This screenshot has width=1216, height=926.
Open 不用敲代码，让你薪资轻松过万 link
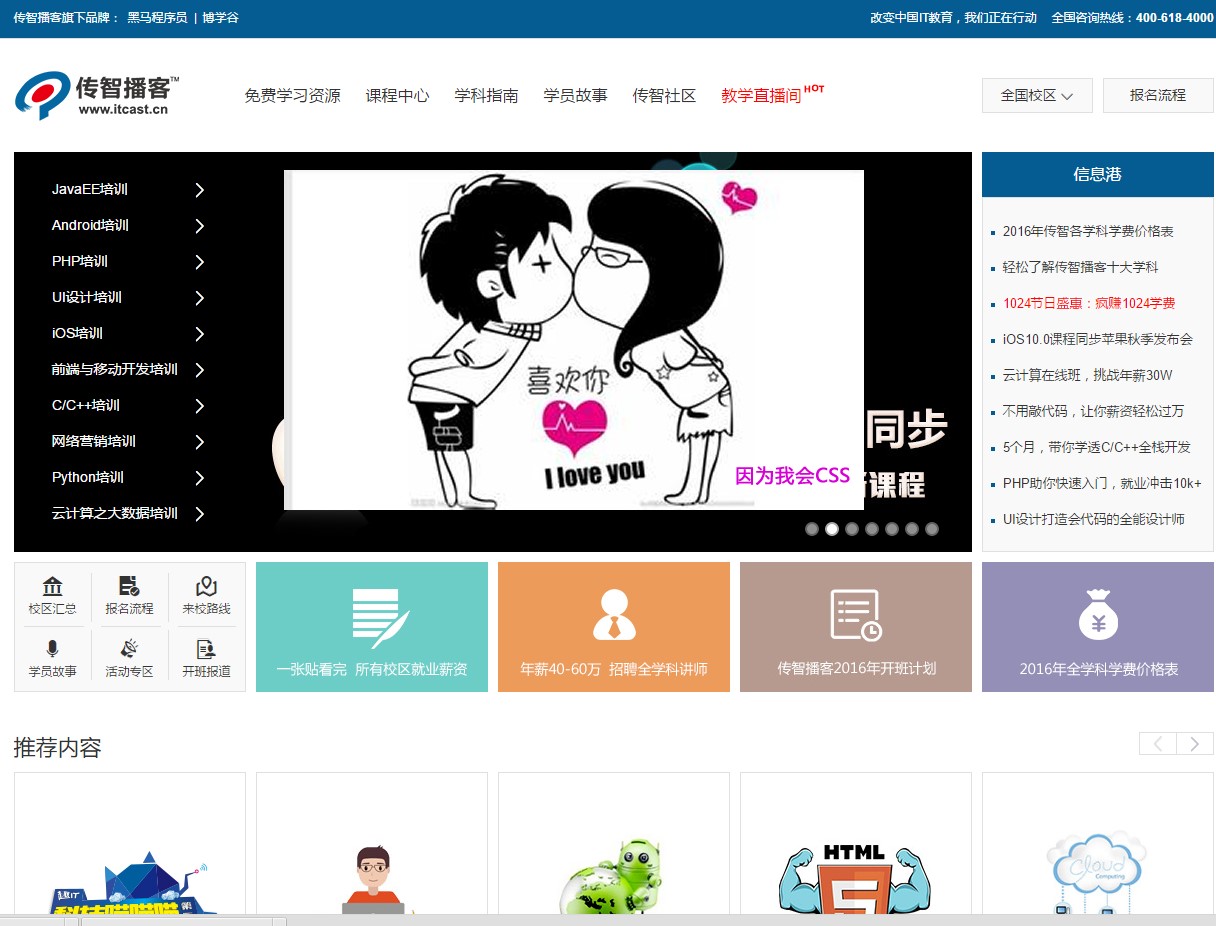click(x=1093, y=411)
